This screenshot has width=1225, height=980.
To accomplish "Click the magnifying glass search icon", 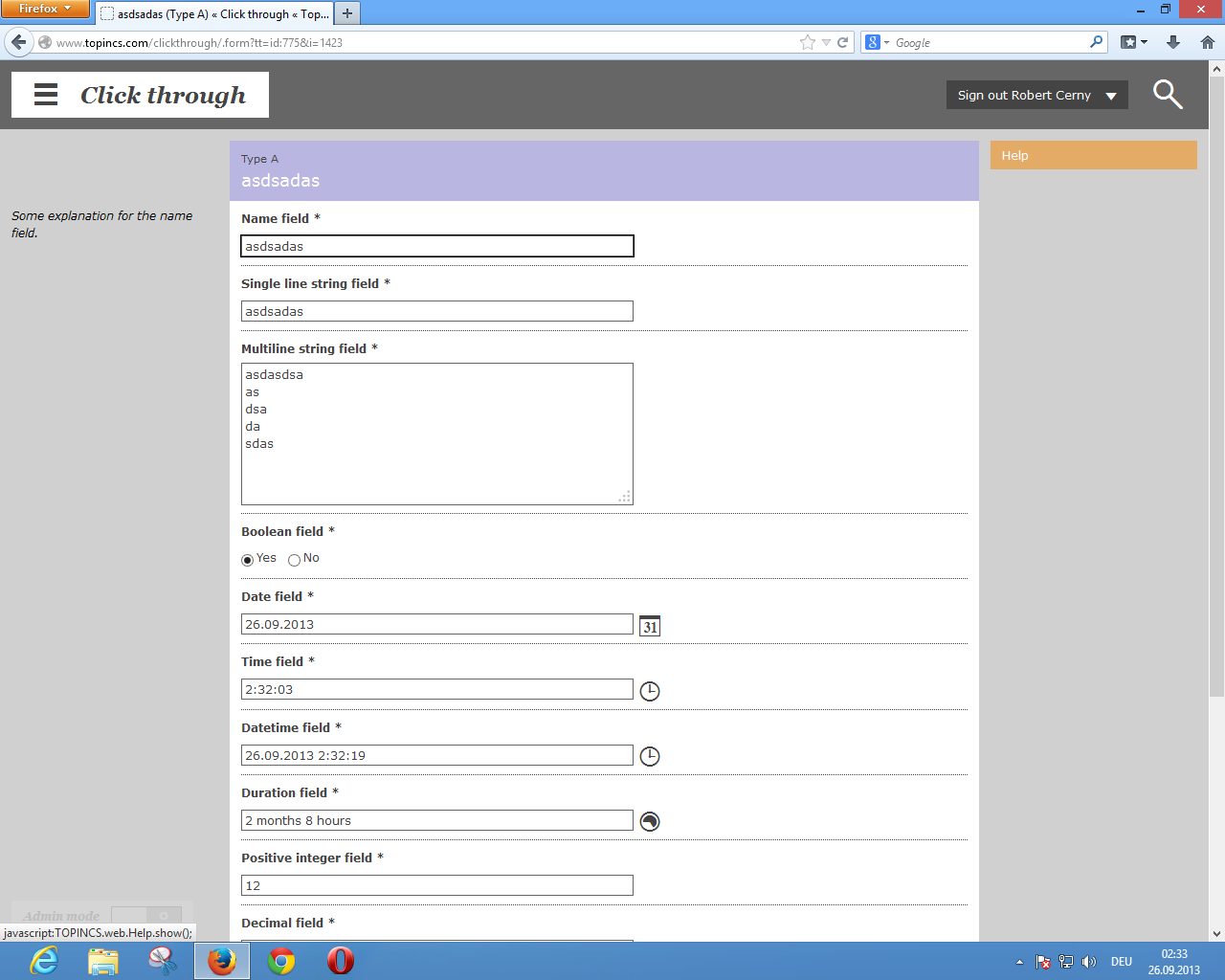I will [1168, 95].
